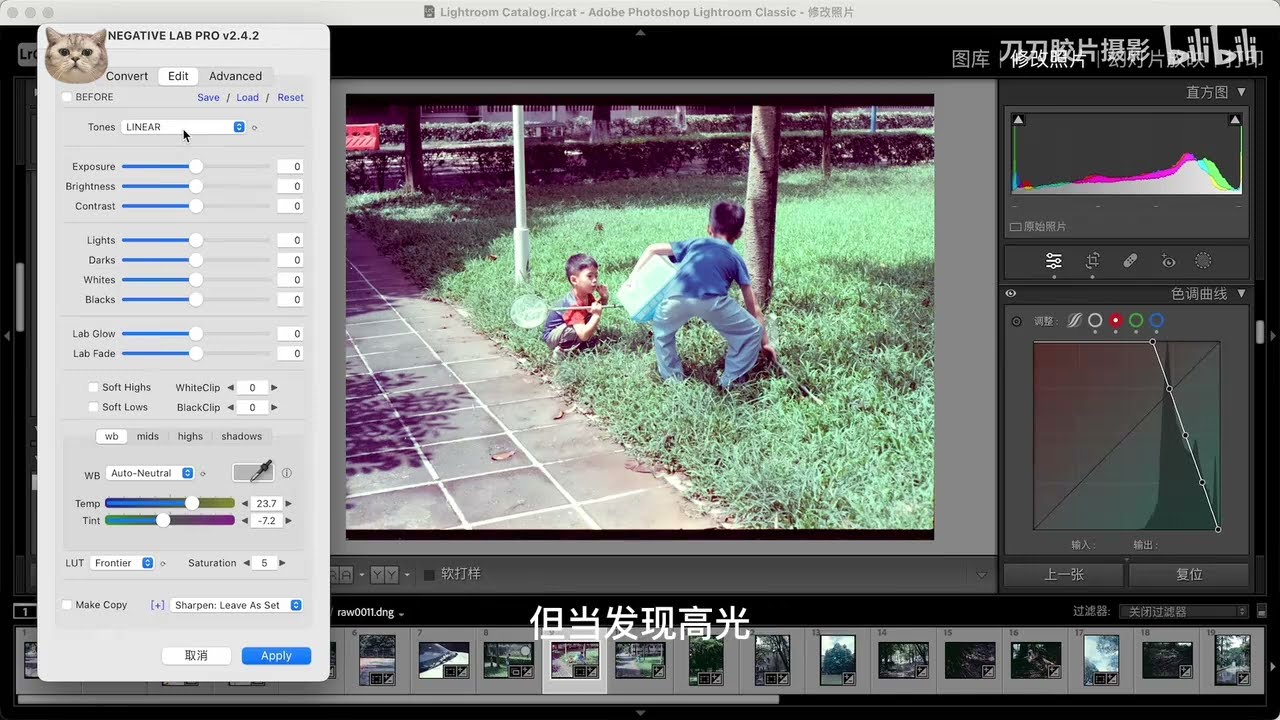Select the Crop overlay tool
Screen dimensions: 1280x720
coord(1092,261)
